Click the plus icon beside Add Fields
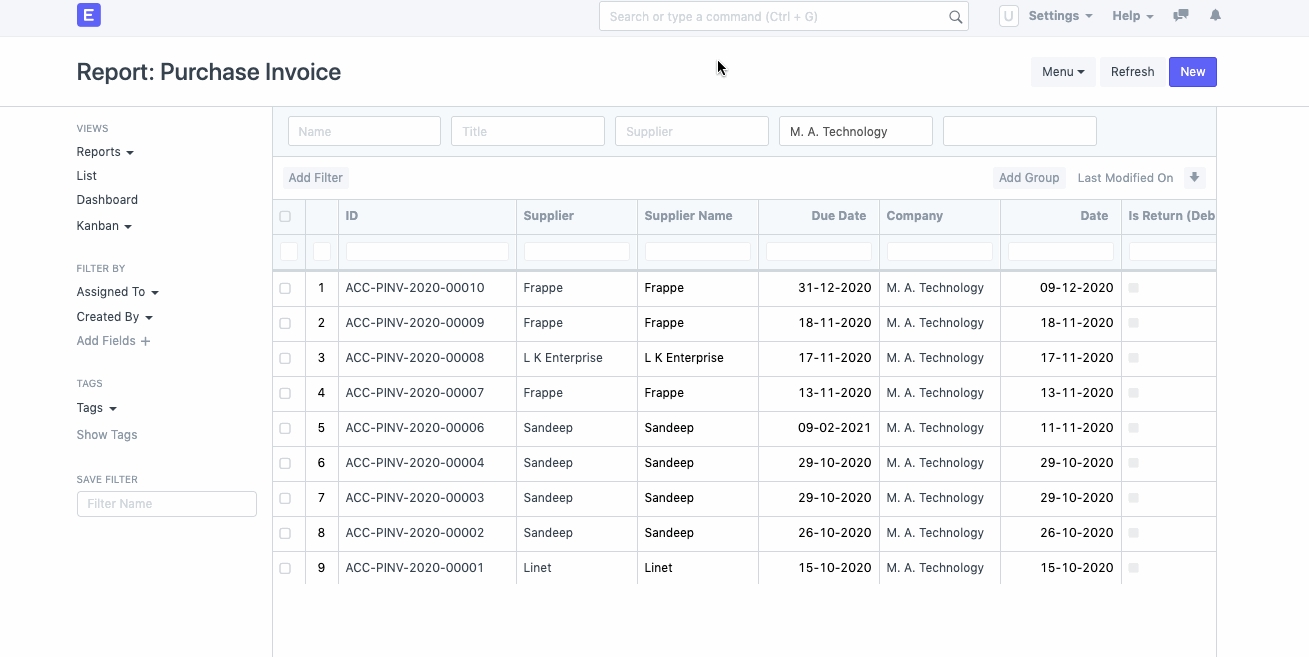1309x657 pixels. click(145, 341)
